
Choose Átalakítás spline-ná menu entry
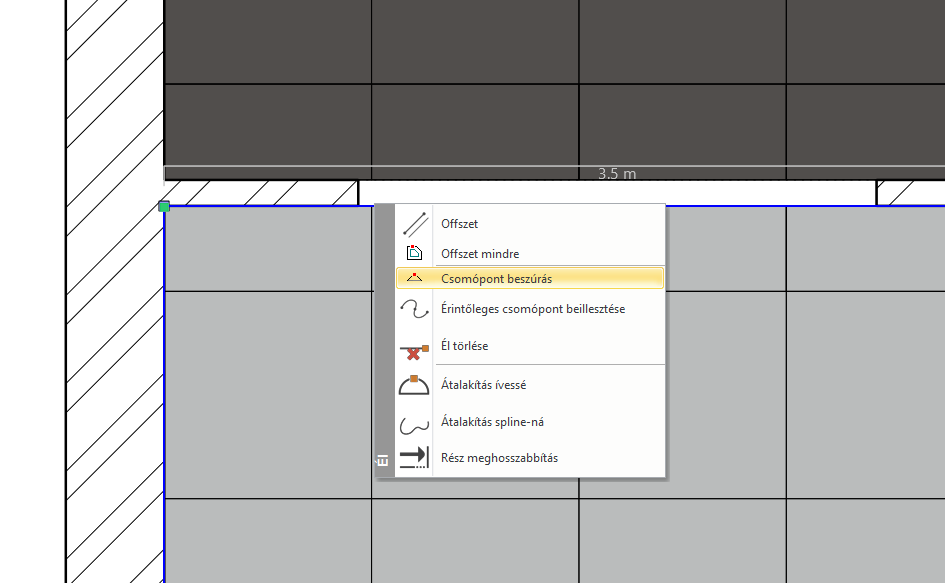(530, 422)
